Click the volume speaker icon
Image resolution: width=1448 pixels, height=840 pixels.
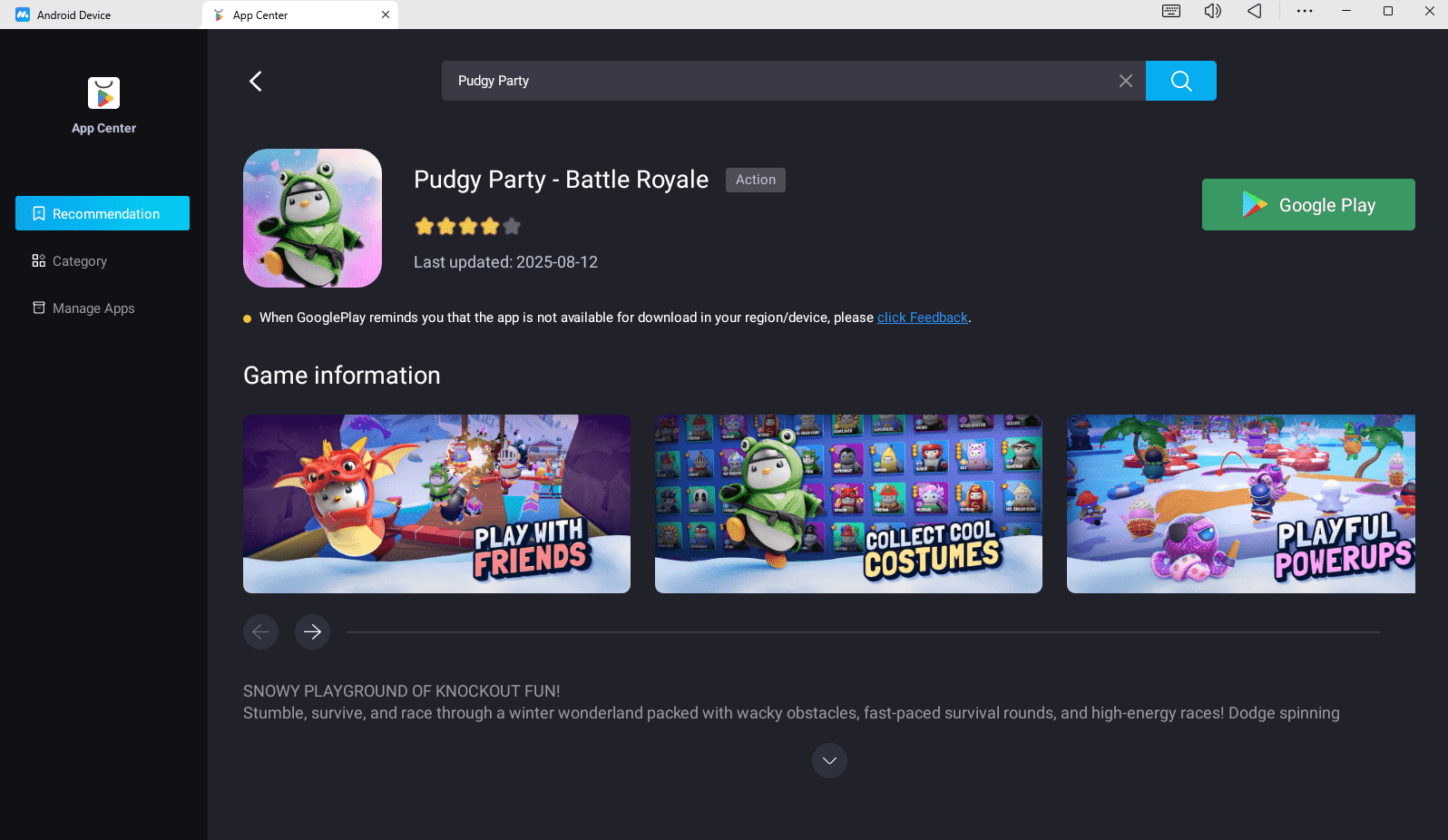[1212, 11]
